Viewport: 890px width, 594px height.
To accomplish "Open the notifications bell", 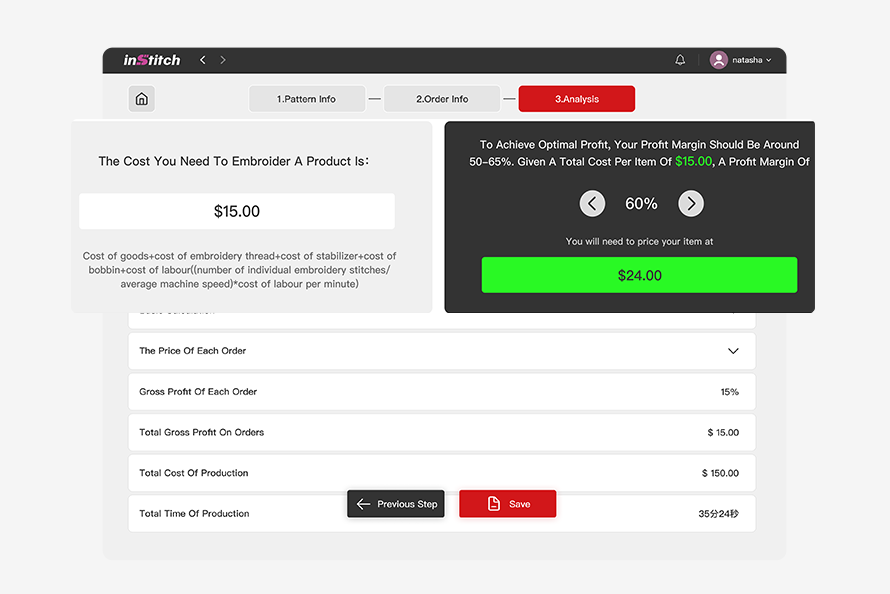I will [680, 60].
